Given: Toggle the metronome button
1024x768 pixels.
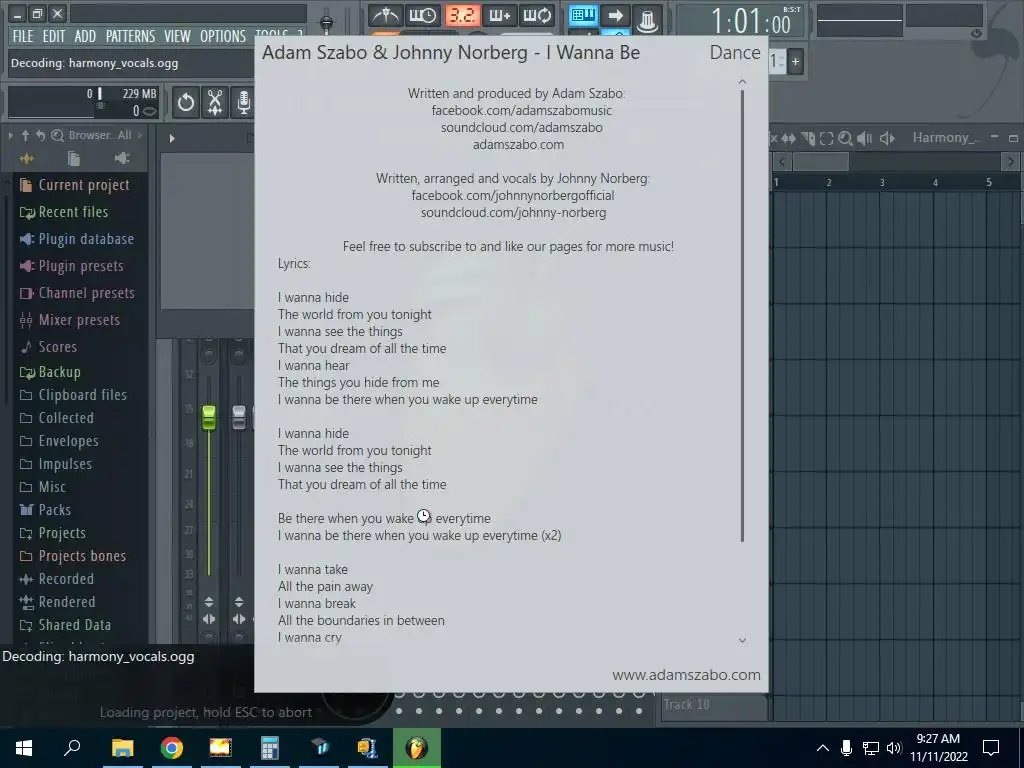Looking at the screenshot, I should tap(385, 15).
